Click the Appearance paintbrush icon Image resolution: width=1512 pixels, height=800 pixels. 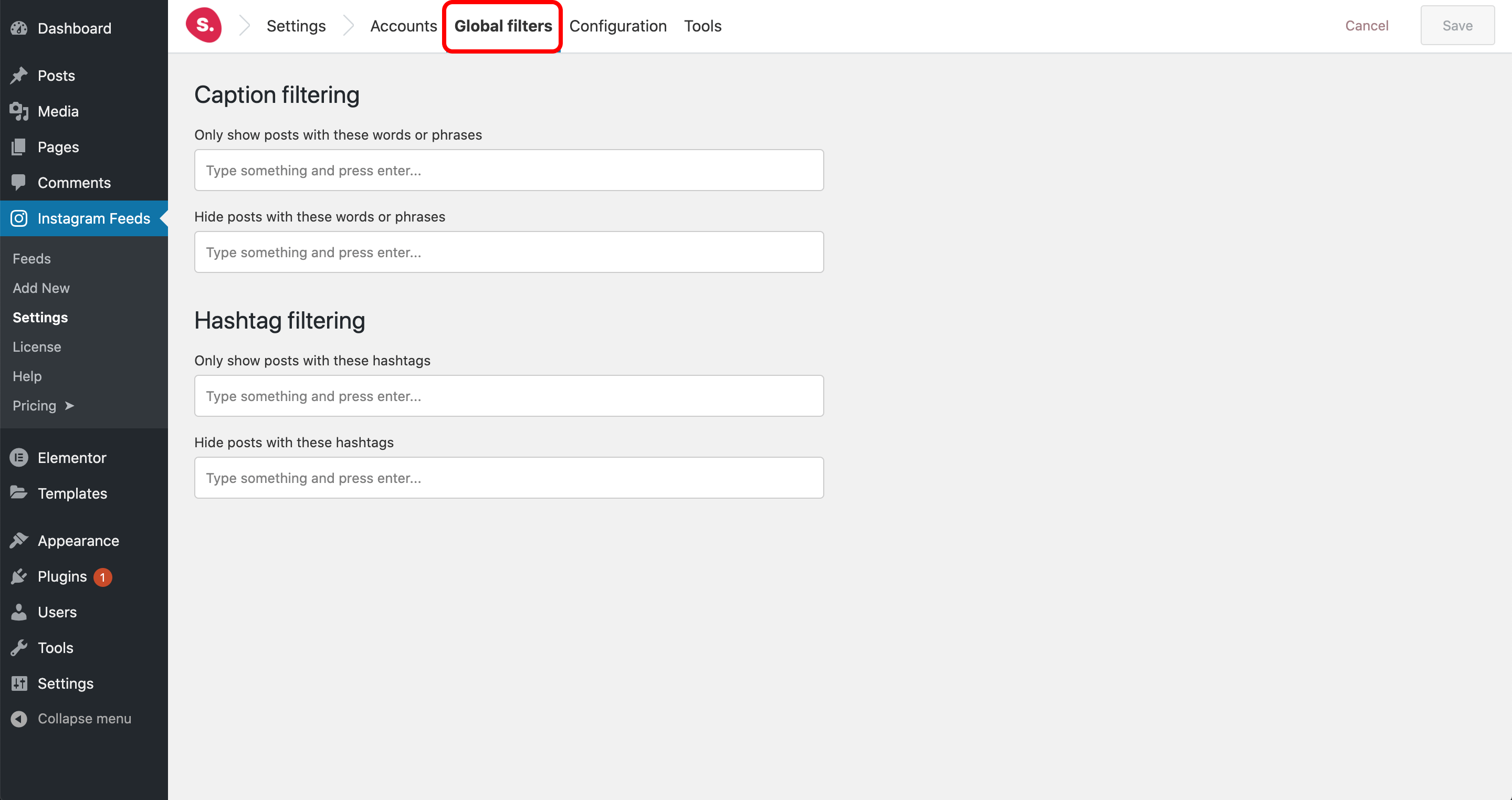(19, 541)
